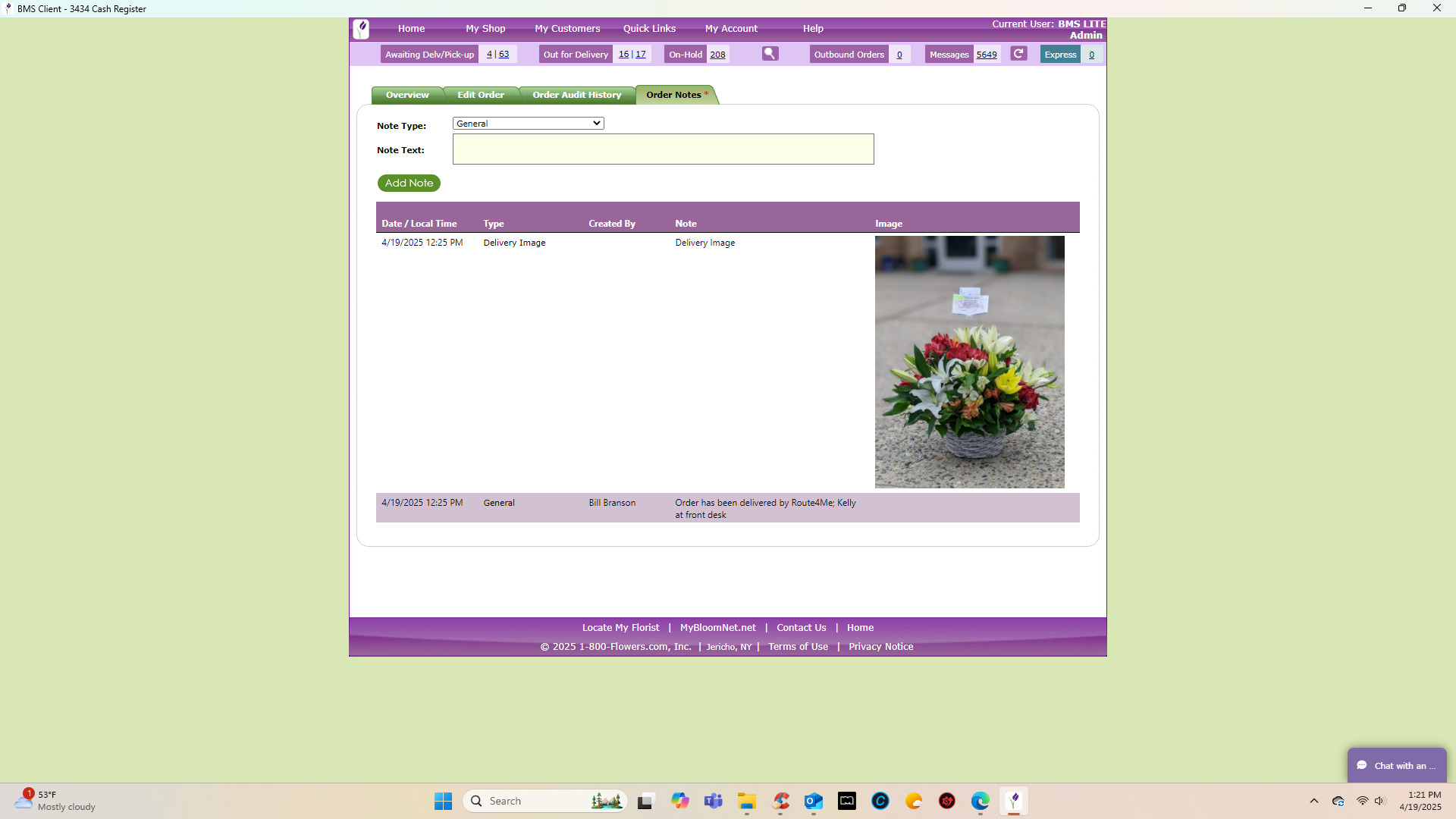This screenshot has height=819, width=1456.
Task: Open the Quick Links menu
Action: 649,29
